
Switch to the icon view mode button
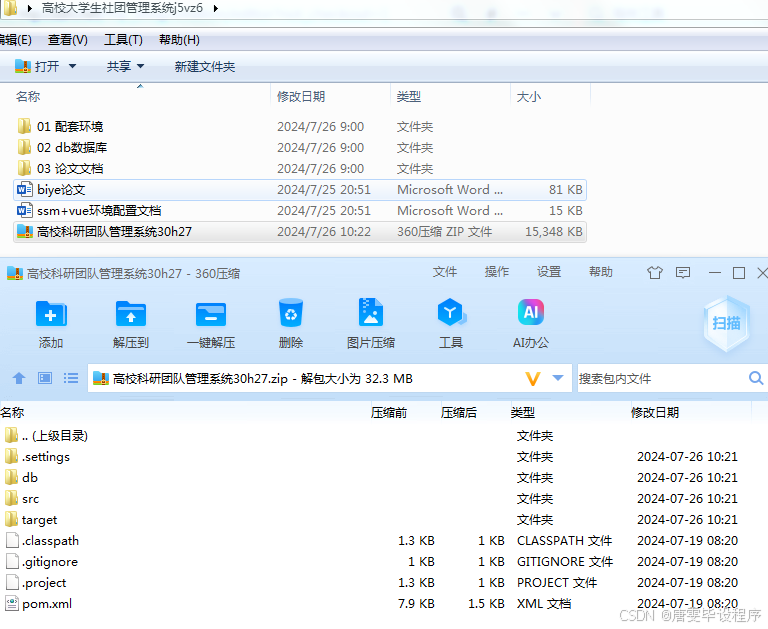tap(45, 378)
